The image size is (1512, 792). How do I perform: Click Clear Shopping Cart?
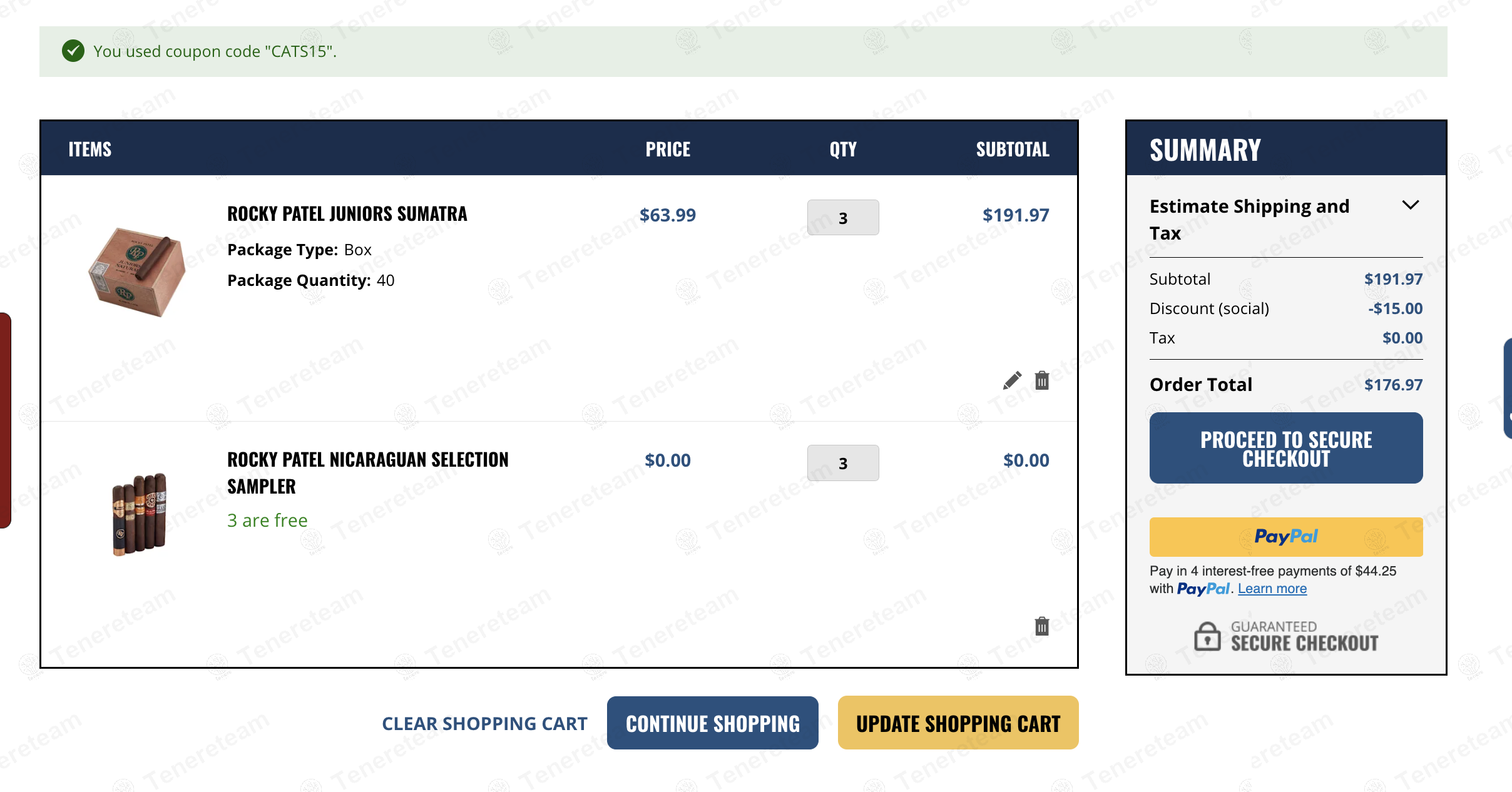(484, 724)
